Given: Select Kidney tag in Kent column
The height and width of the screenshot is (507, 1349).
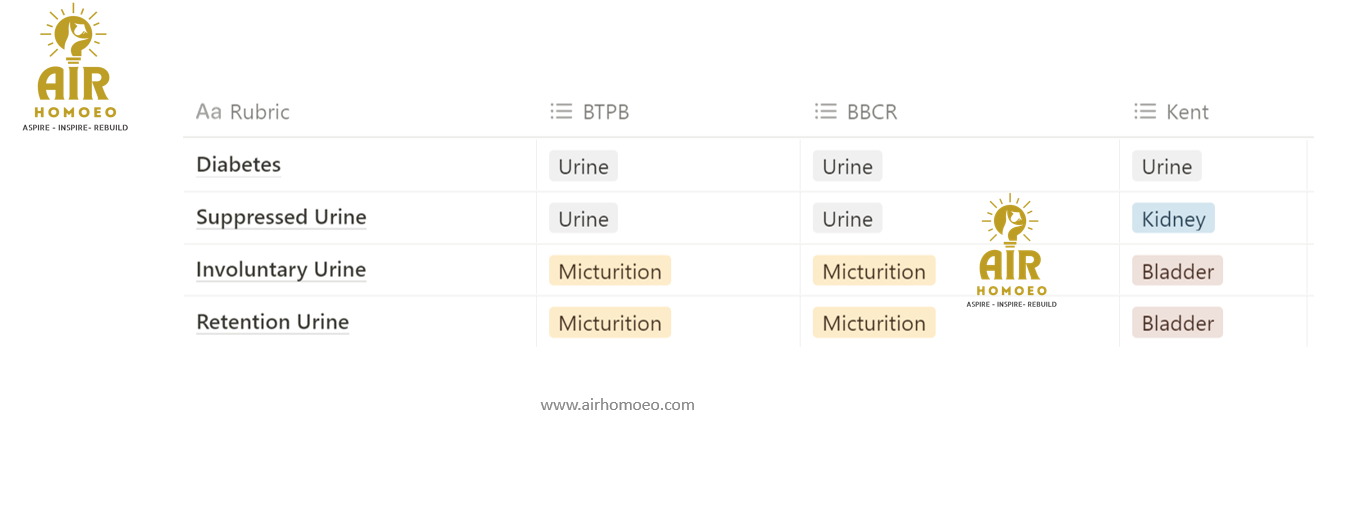Looking at the screenshot, I should [1173, 219].
